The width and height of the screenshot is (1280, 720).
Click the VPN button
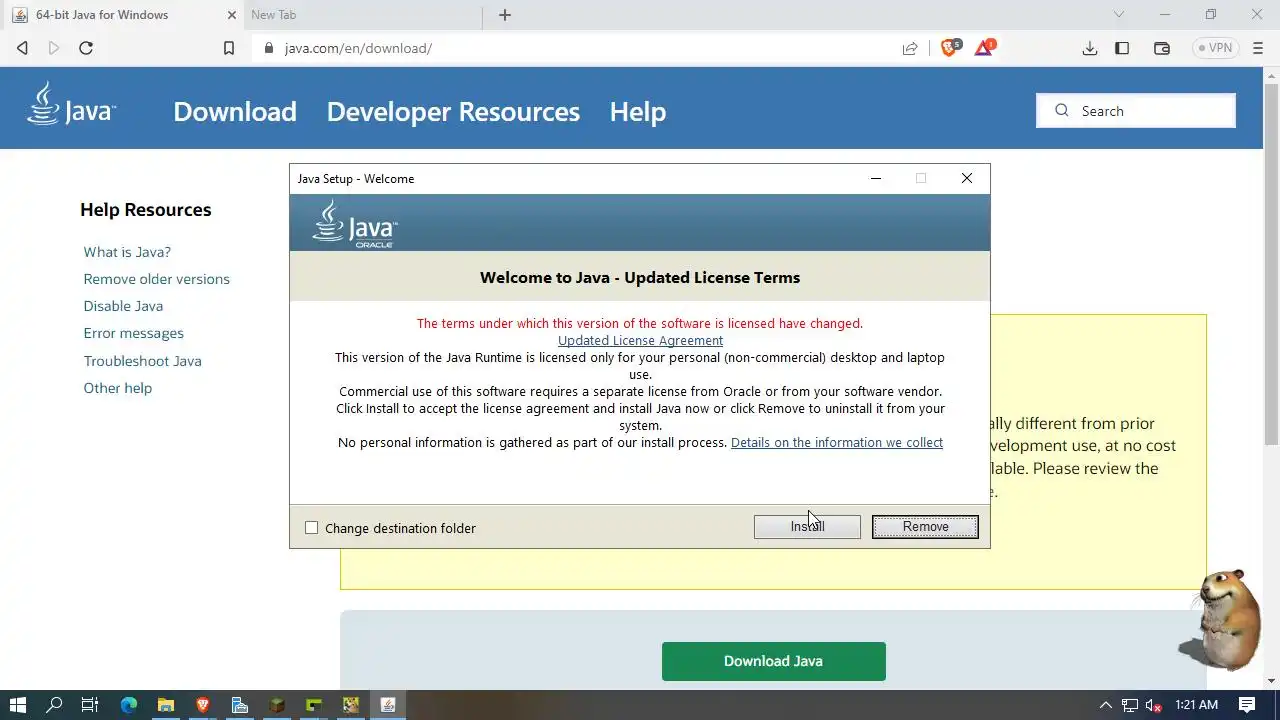click(1216, 48)
